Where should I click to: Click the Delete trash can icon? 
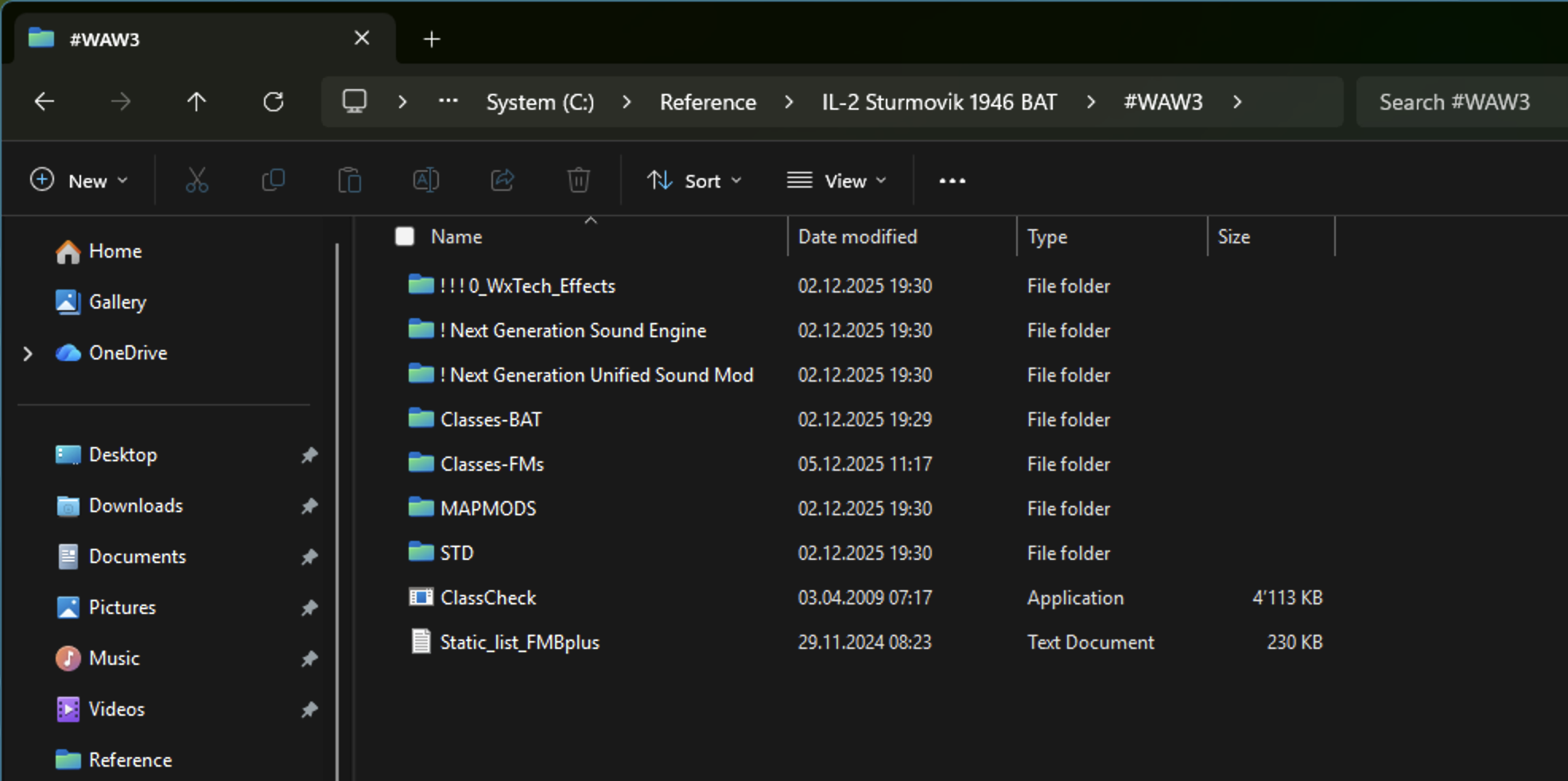click(x=579, y=181)
